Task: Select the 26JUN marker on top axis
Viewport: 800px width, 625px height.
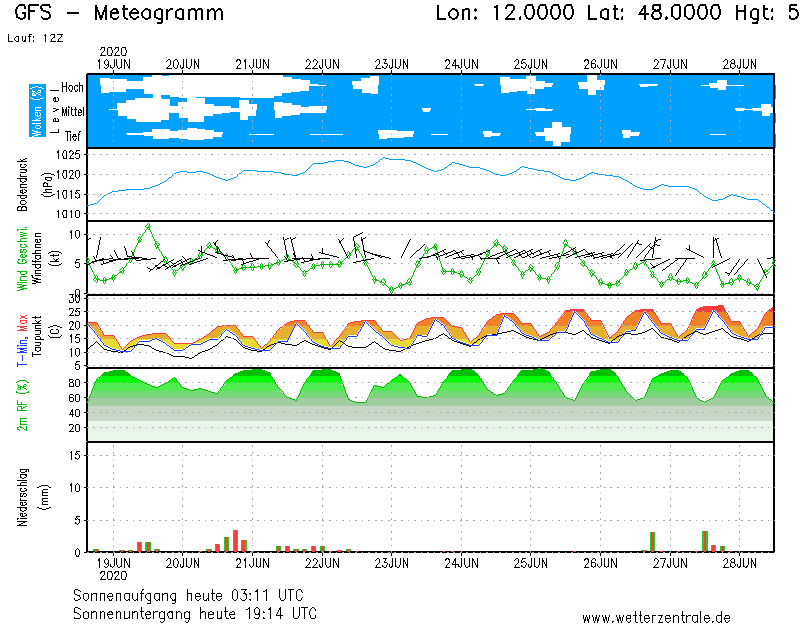Action: [600, 64]
